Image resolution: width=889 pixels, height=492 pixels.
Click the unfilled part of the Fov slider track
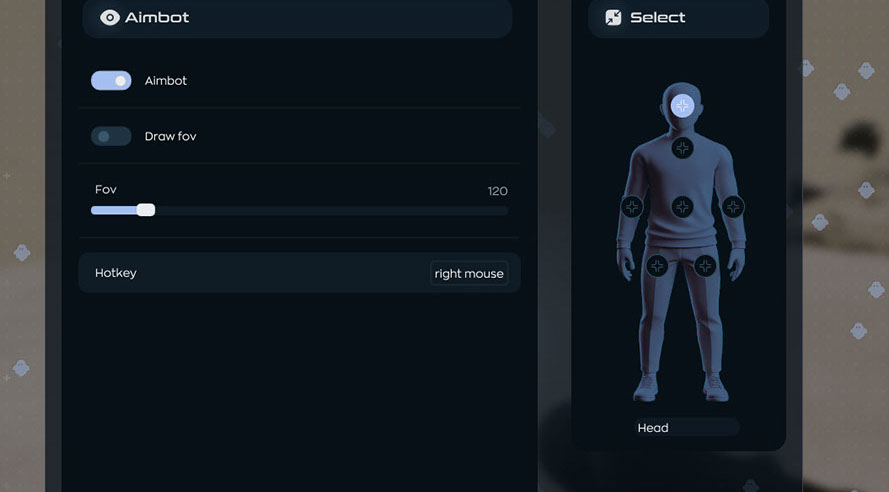330,210
